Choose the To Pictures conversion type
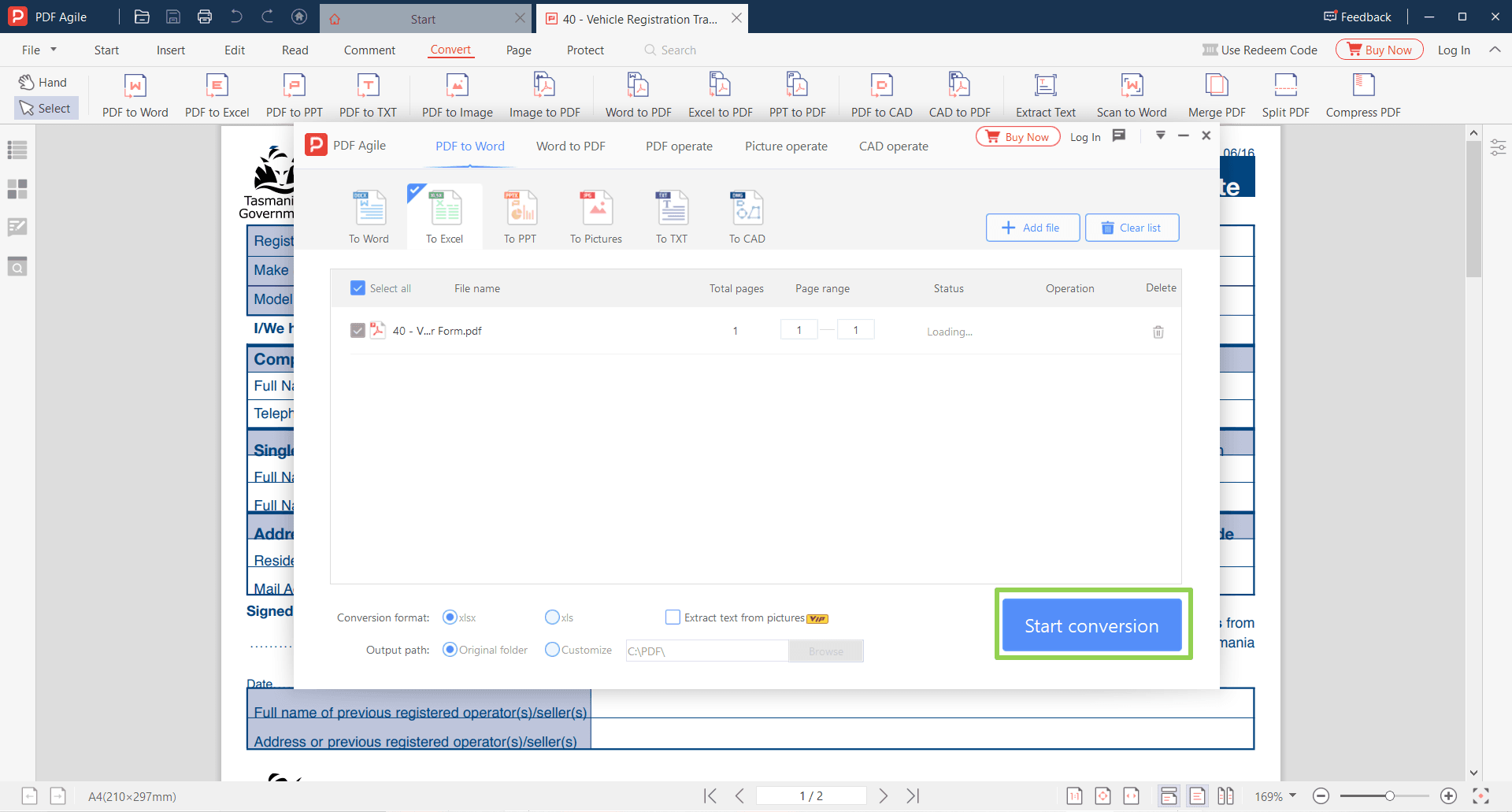This screenshot has height=812, width=1512. pyautogui.click(x=596, y=215)
